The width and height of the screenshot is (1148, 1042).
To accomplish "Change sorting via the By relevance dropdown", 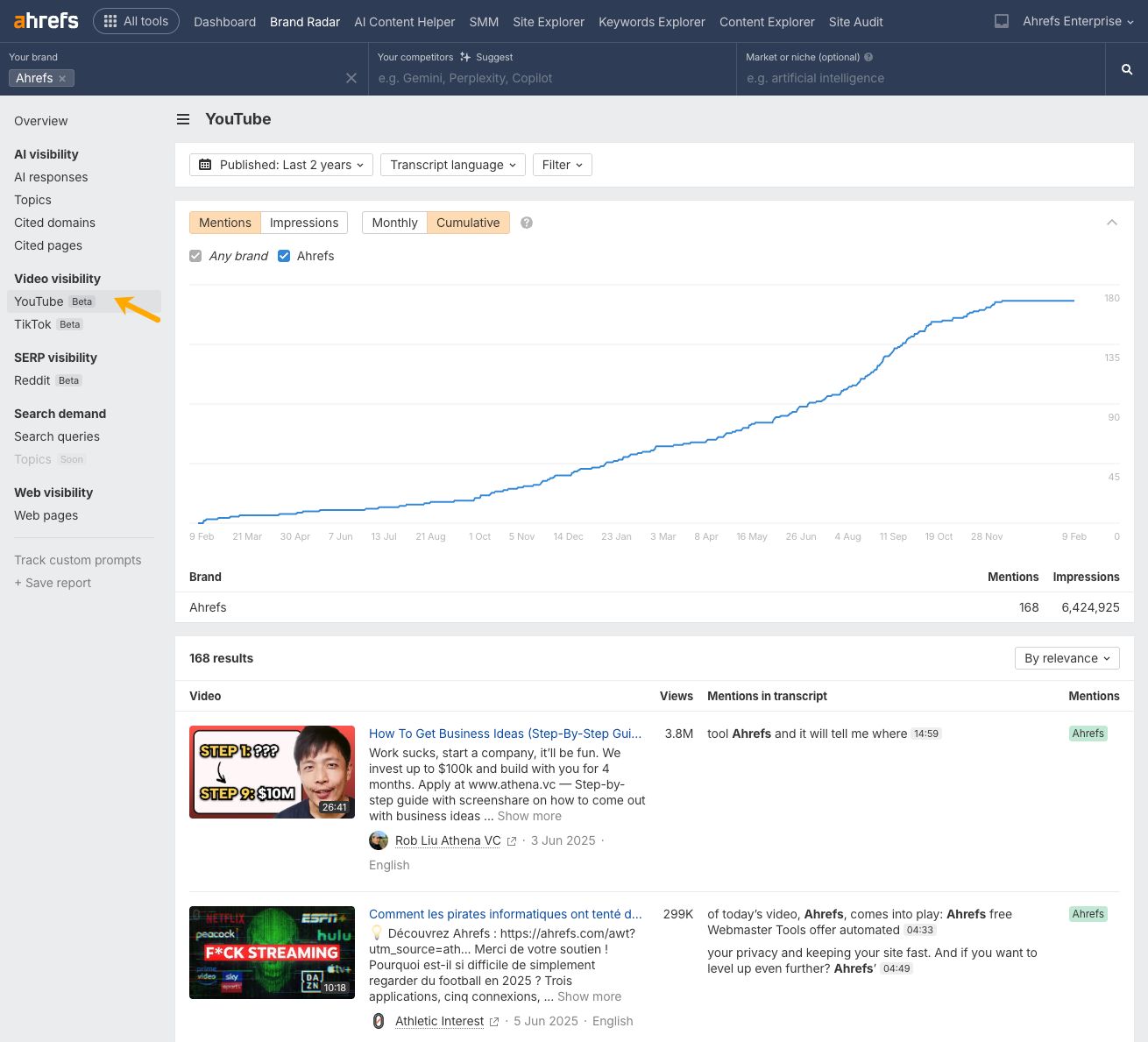I will click(1067, 658).
